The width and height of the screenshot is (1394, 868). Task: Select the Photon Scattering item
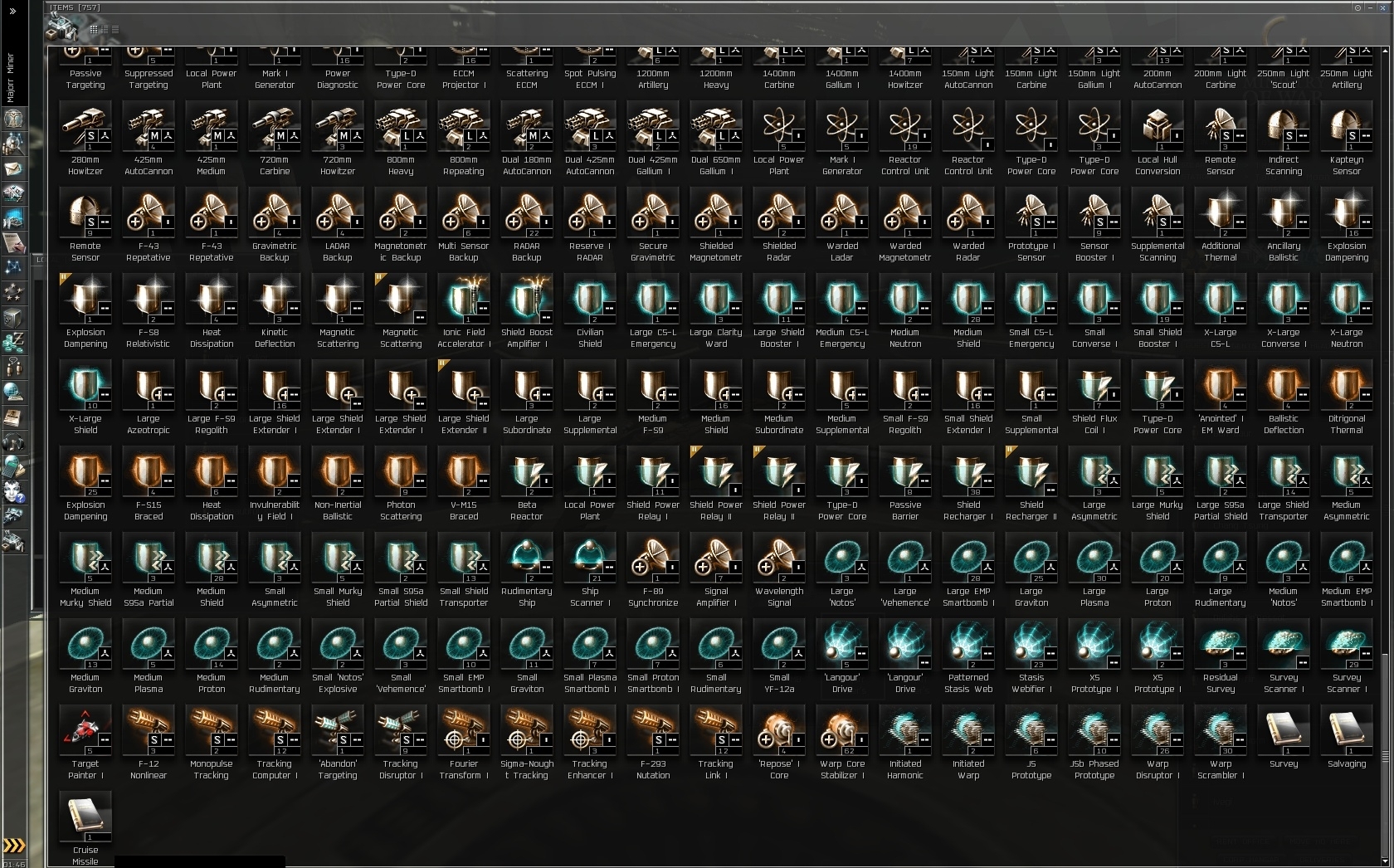coord(401,484)
